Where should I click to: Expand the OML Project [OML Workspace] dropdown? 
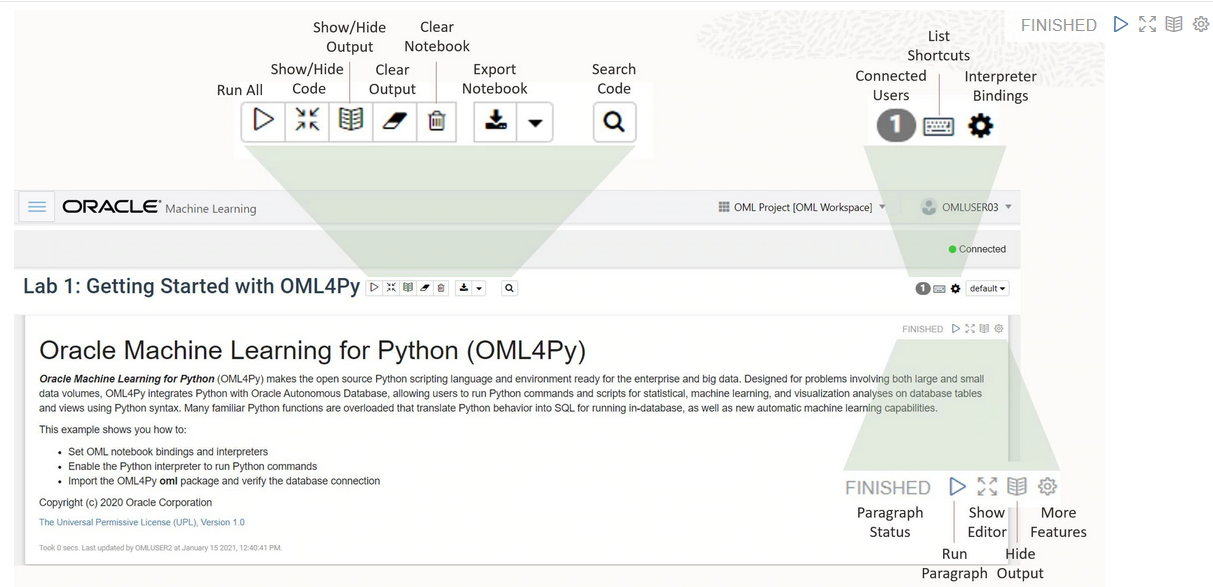tap(802, 207)
